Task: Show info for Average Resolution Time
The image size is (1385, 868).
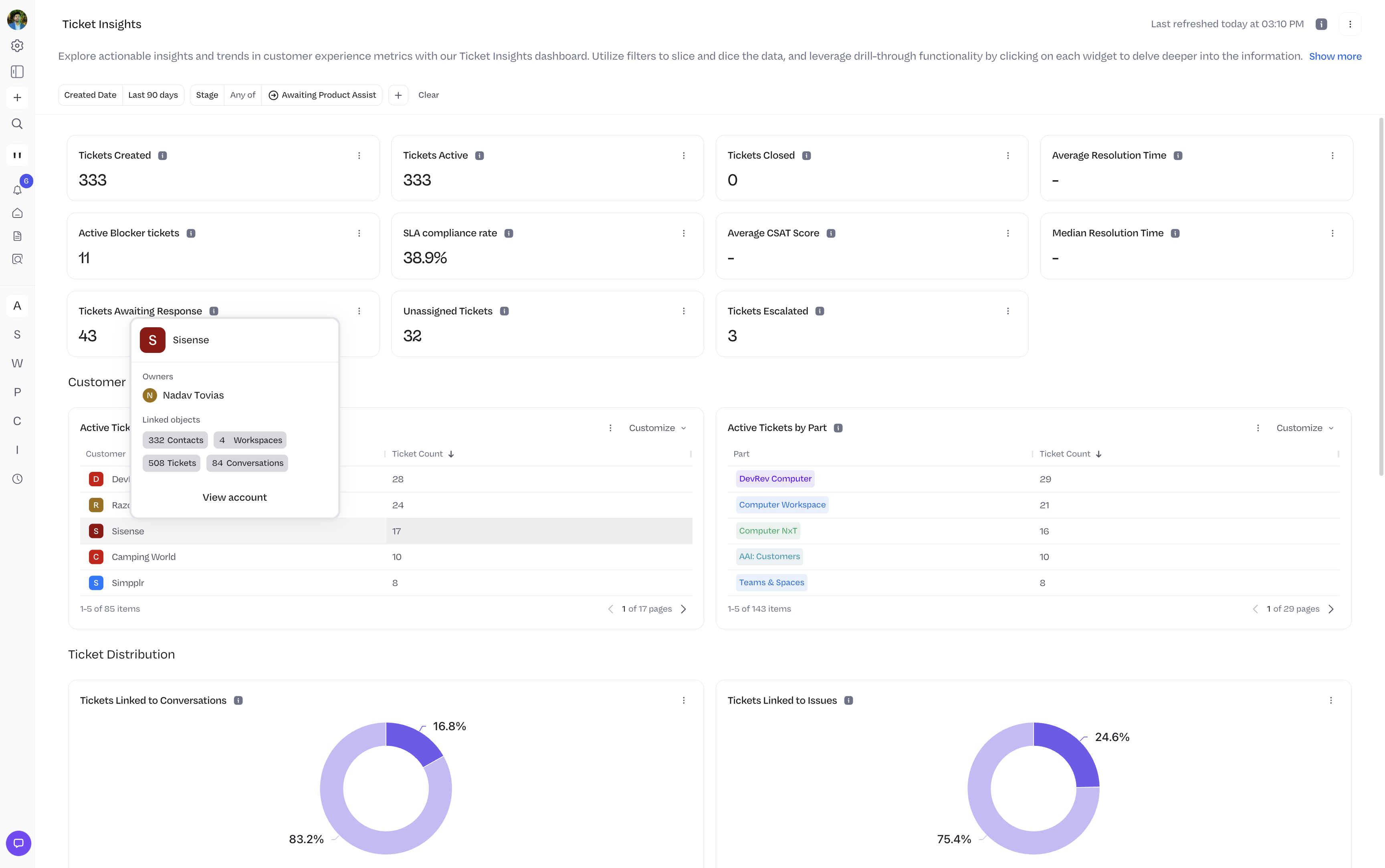Action: pos(1178,155)
